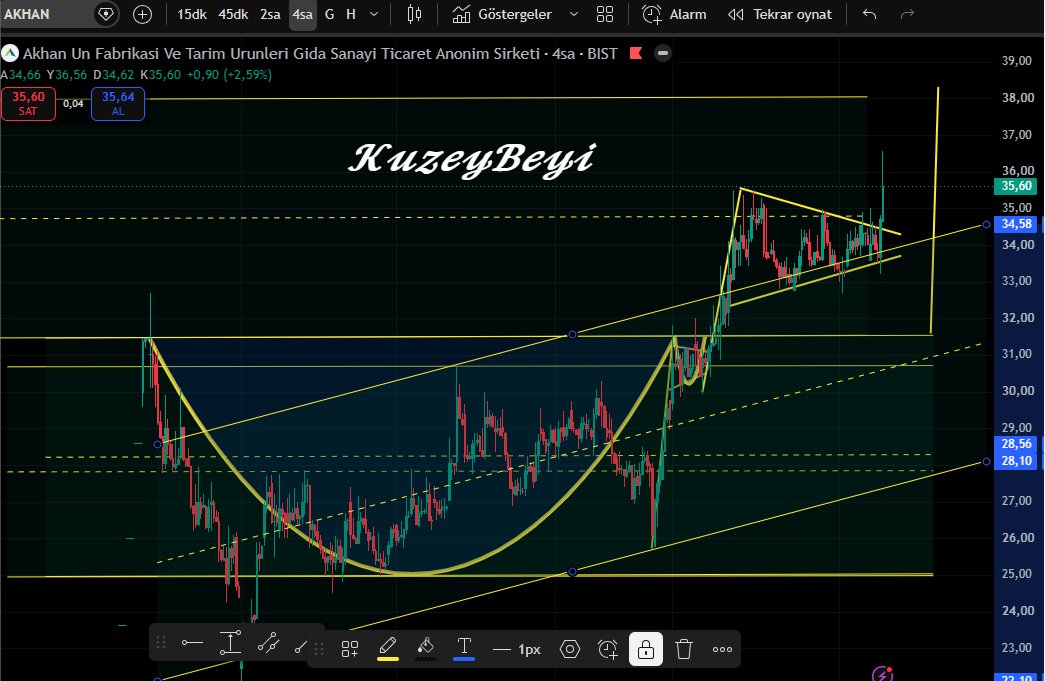The width and height of the screenshot is (1045, 681).
Task: Open the layout templates grid
Action: [604, 14]
